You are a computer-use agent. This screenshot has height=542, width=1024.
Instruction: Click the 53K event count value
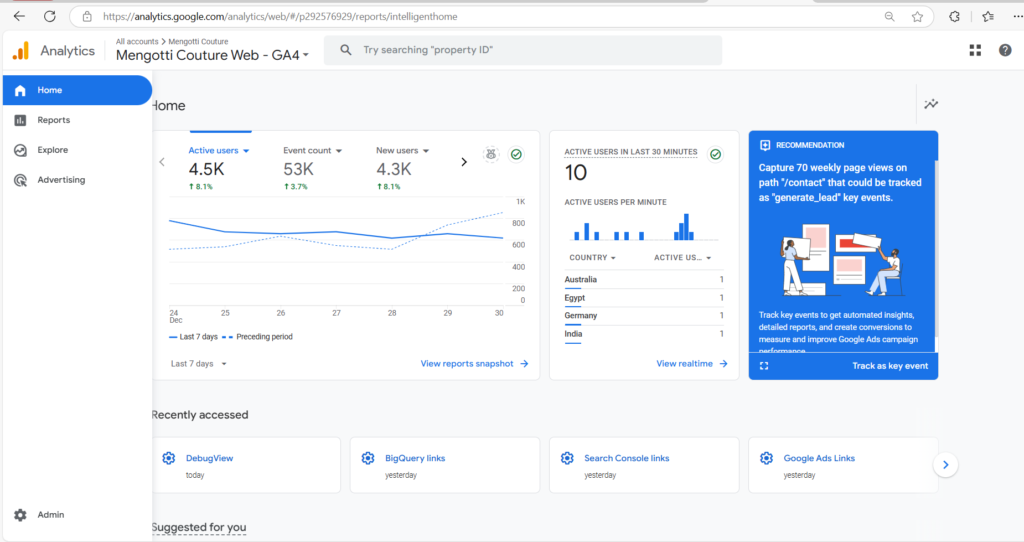click(x=298, y=170)
